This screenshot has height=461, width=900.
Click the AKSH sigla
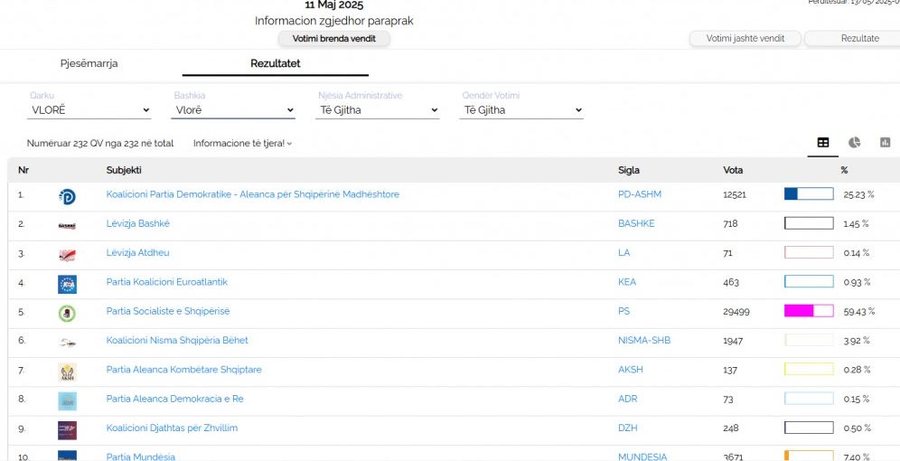pos(630,370)
